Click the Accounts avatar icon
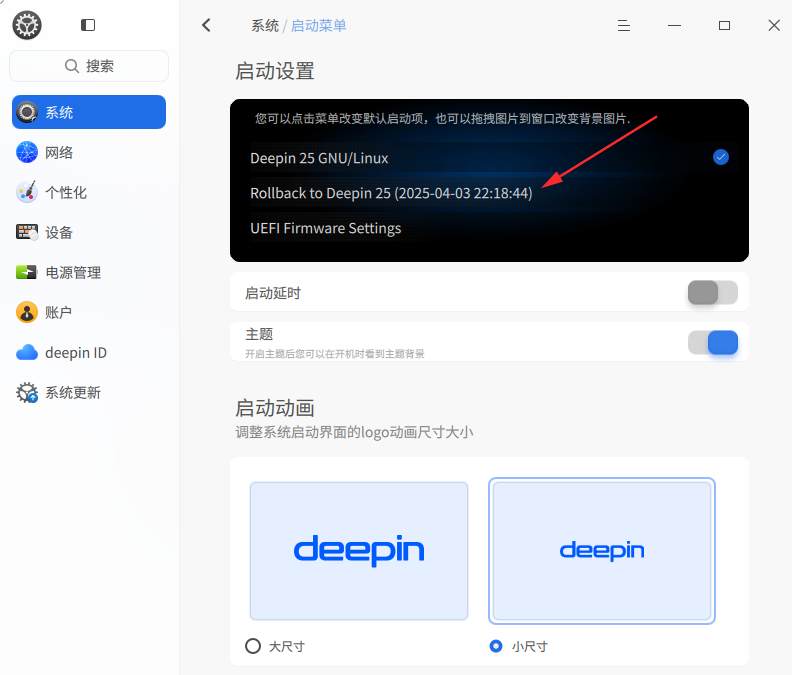 (27, 312)
